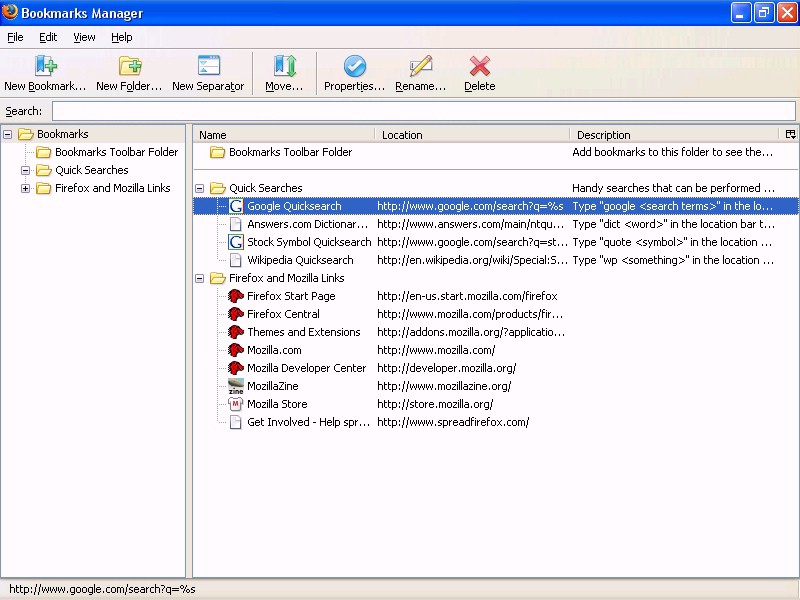
Task: Click the Bookmarks Toolbar Folder icon in list
Action: (x=218, y=152)
